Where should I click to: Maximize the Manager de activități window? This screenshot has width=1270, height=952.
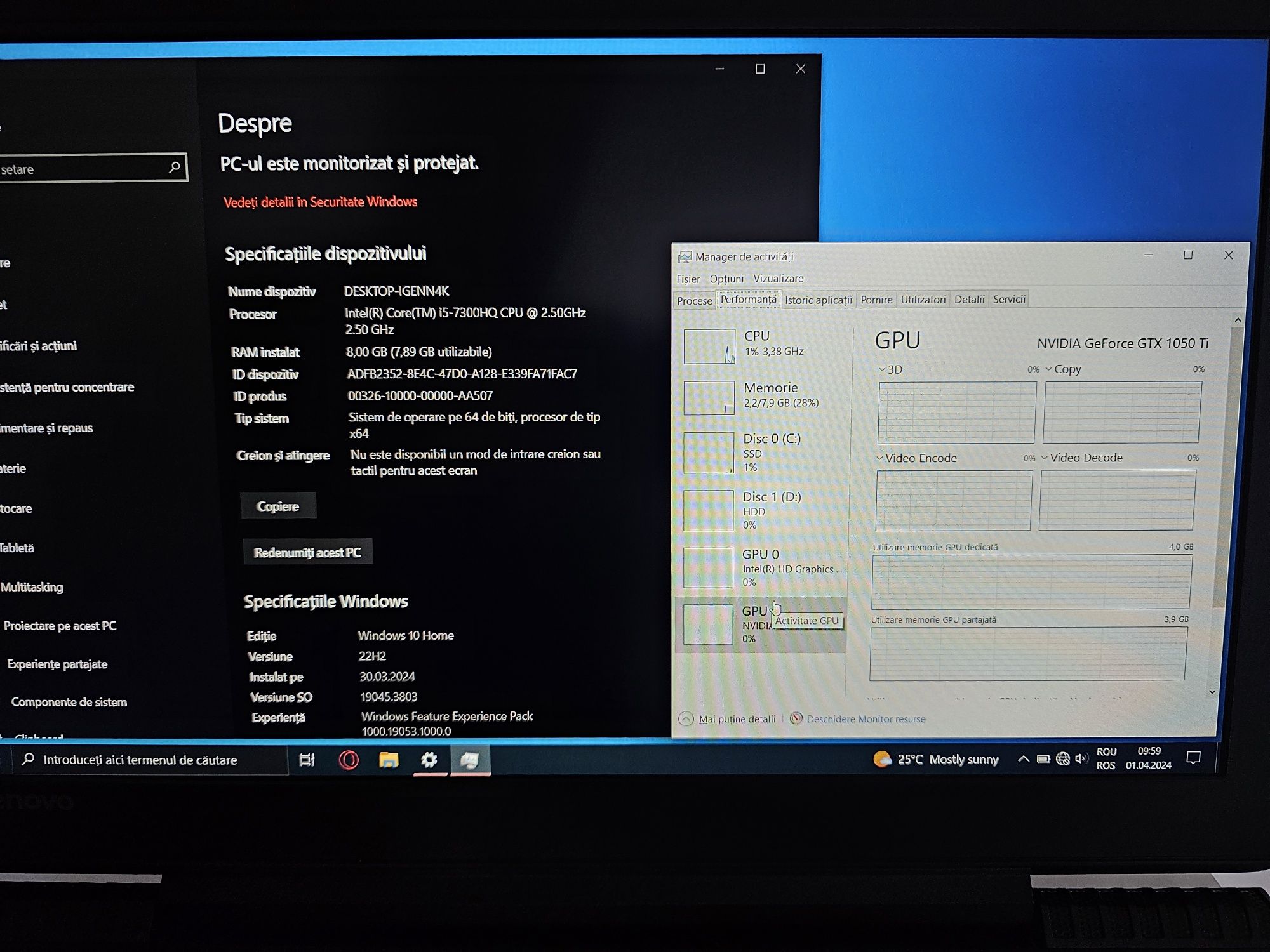1188,255
